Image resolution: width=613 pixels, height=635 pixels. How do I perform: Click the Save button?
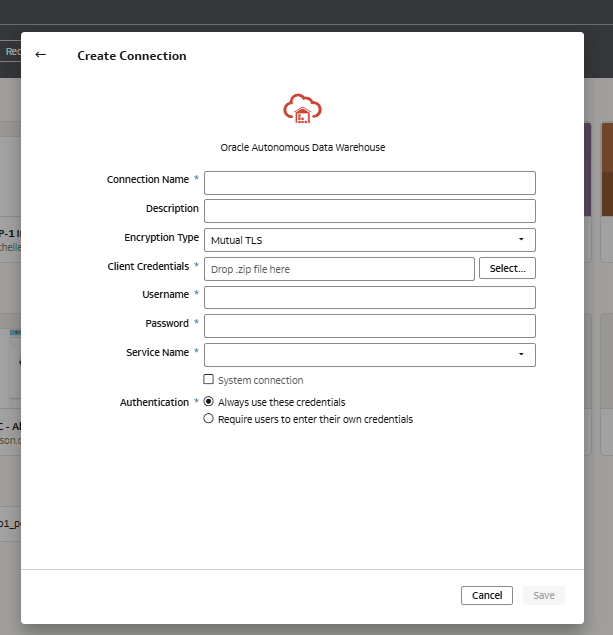pyautogui.click(x=544, y=595)
